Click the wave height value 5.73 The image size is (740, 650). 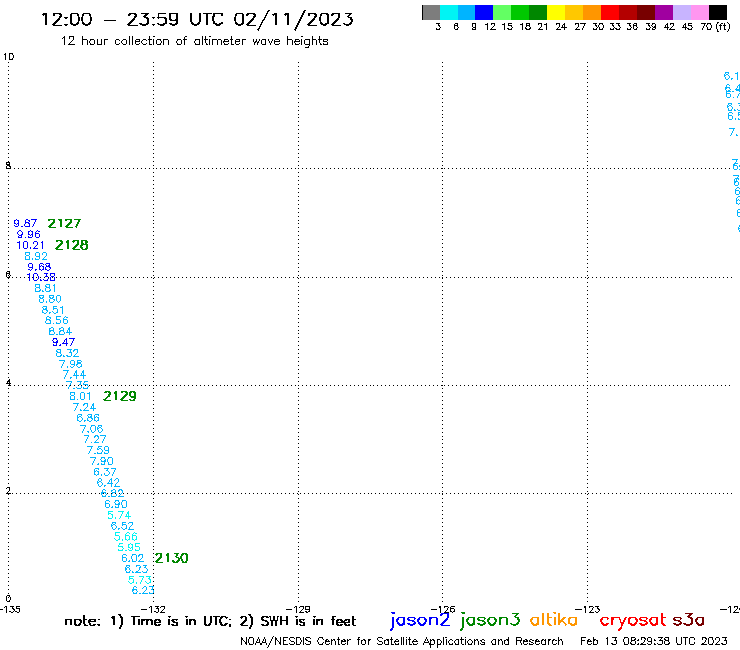(x=140, y=580)
